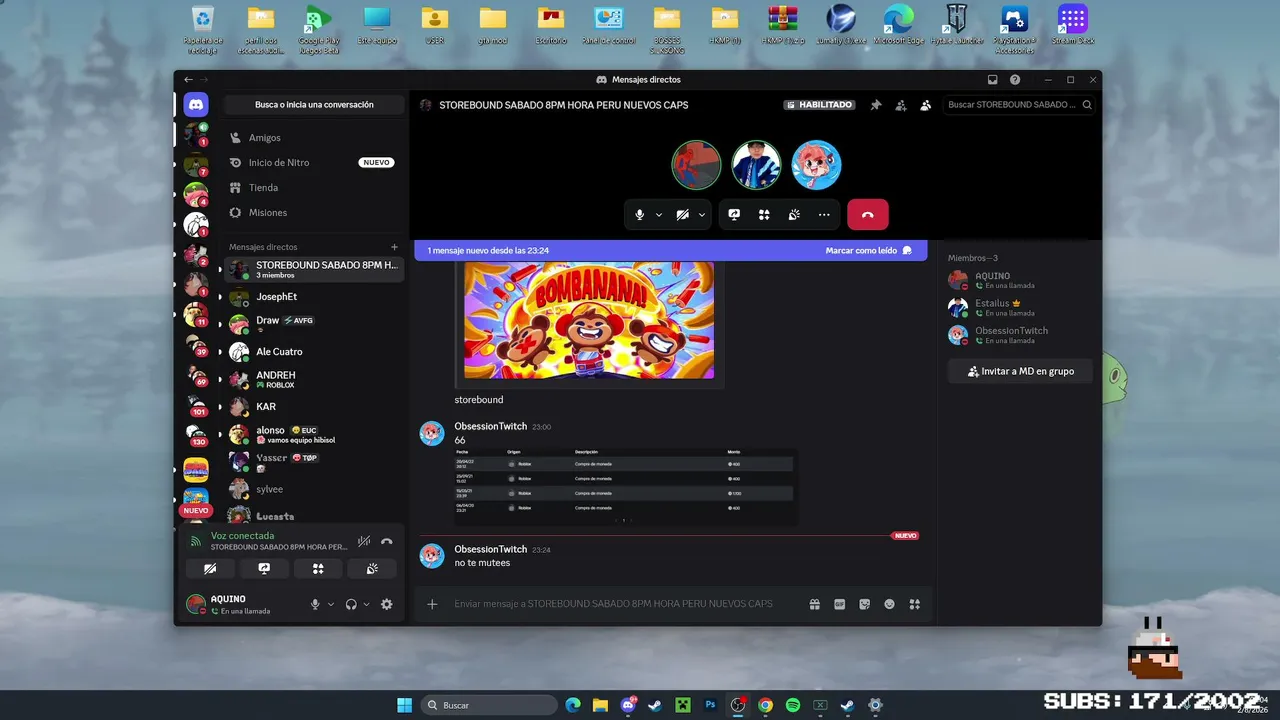Open Google Chrome from the taskbar
Viewport: 1280px width, 720px height.
765,705
